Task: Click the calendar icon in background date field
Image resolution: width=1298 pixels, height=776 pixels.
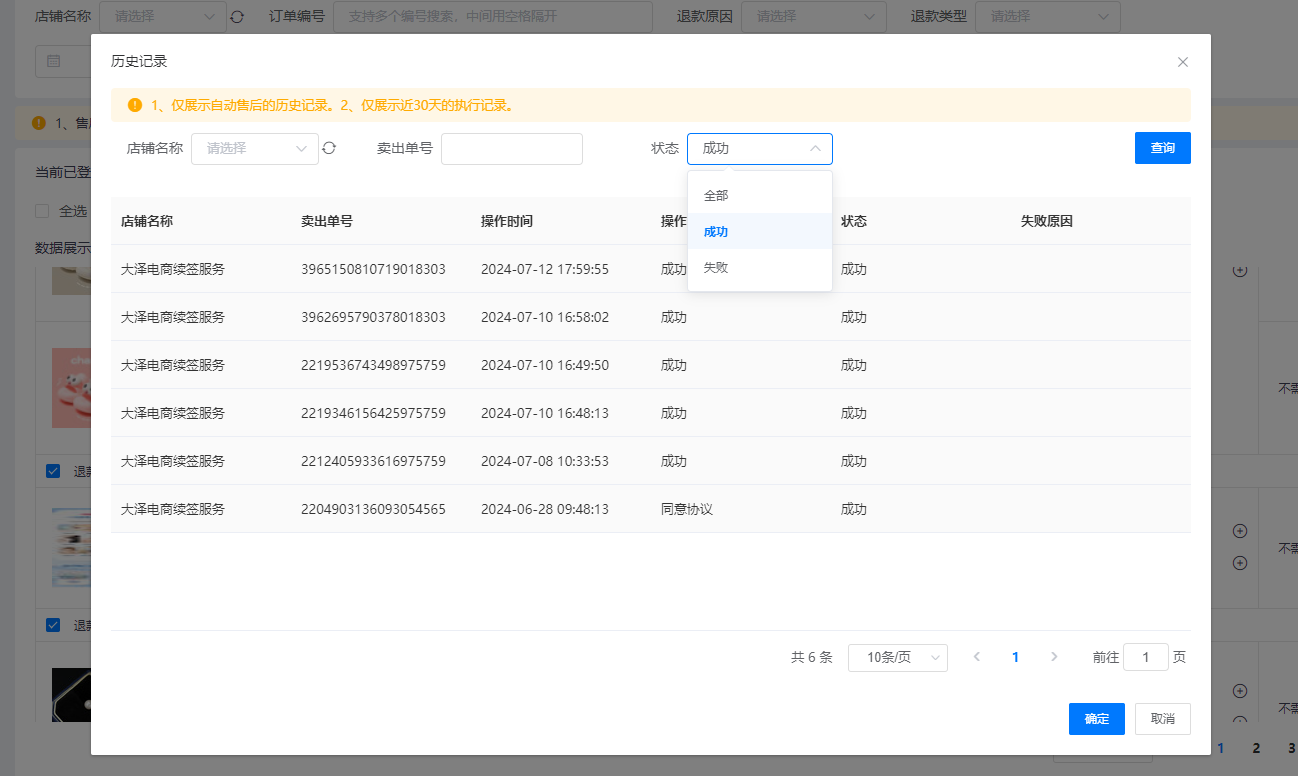Action: 54,62
